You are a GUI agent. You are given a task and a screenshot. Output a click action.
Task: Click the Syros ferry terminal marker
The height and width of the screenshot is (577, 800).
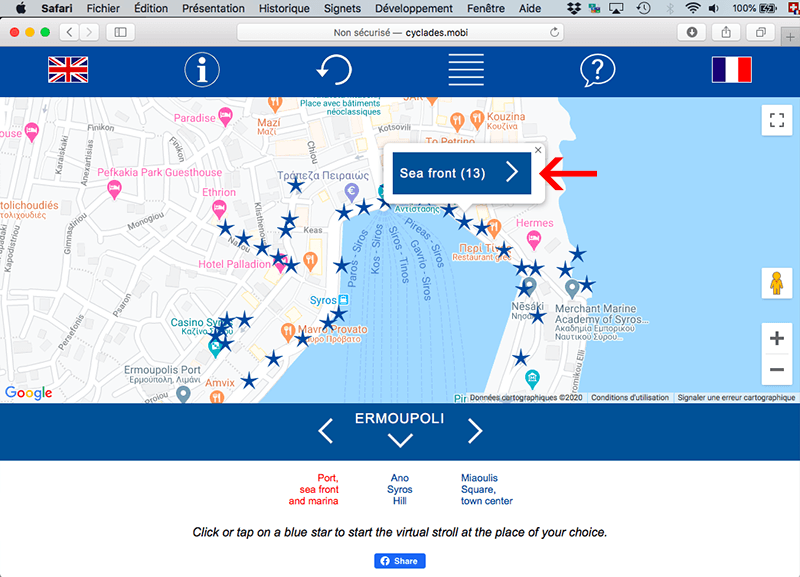coord(344,299)
